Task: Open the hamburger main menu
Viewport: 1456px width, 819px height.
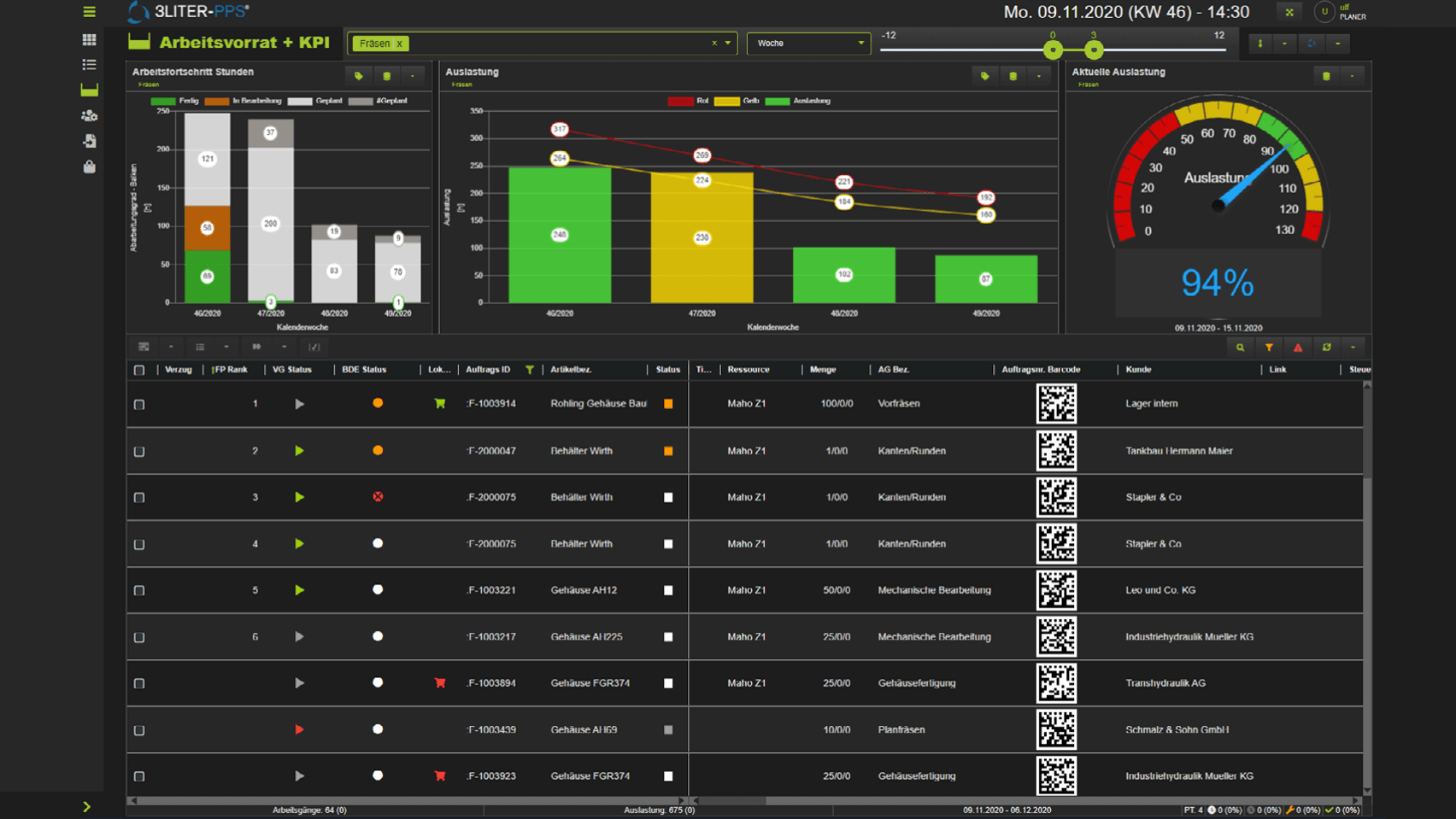Action: 89,12
